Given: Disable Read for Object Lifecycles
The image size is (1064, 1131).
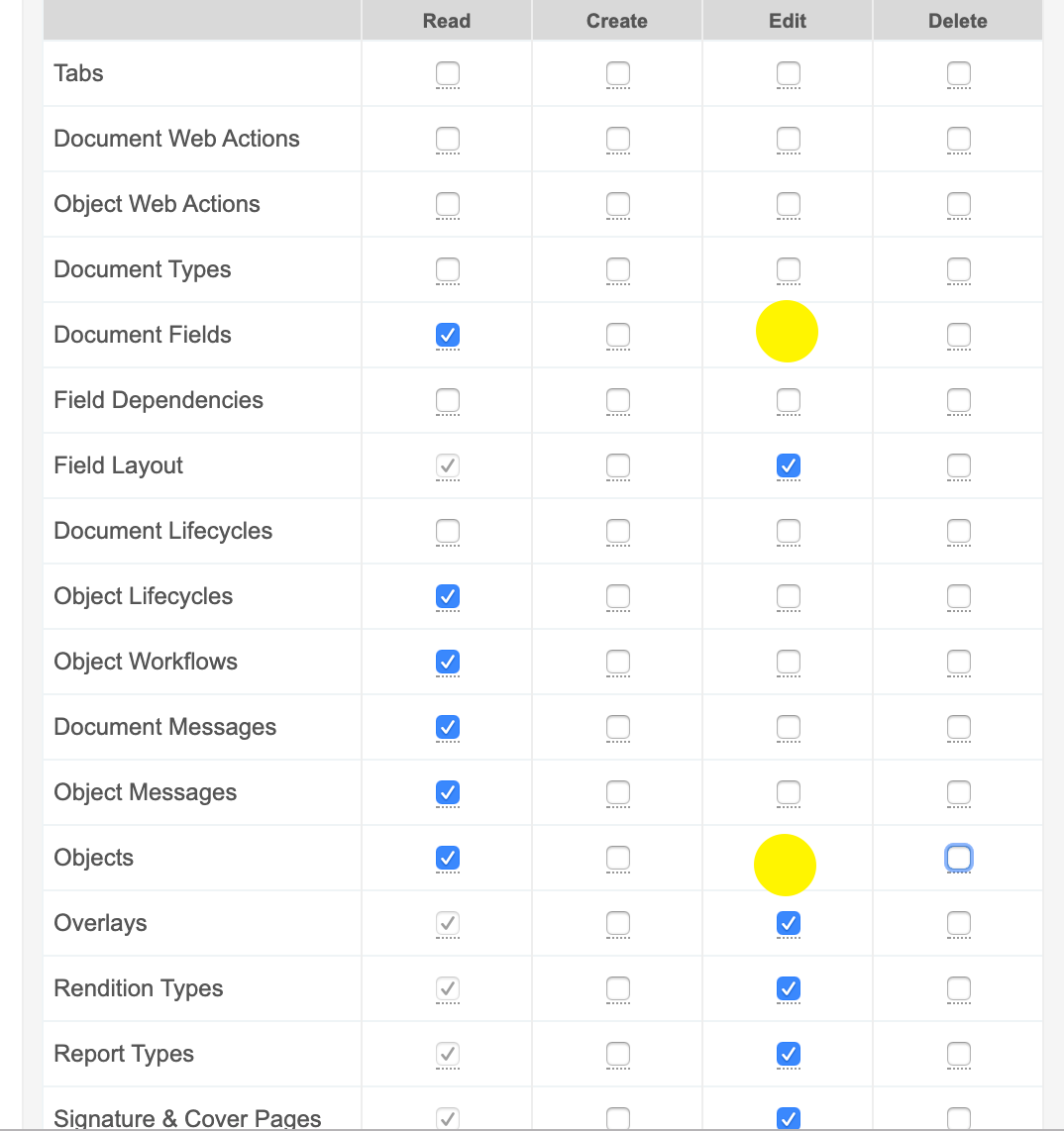Looking at the screenshot, I should pyautogui.click(x=448, y=596).
